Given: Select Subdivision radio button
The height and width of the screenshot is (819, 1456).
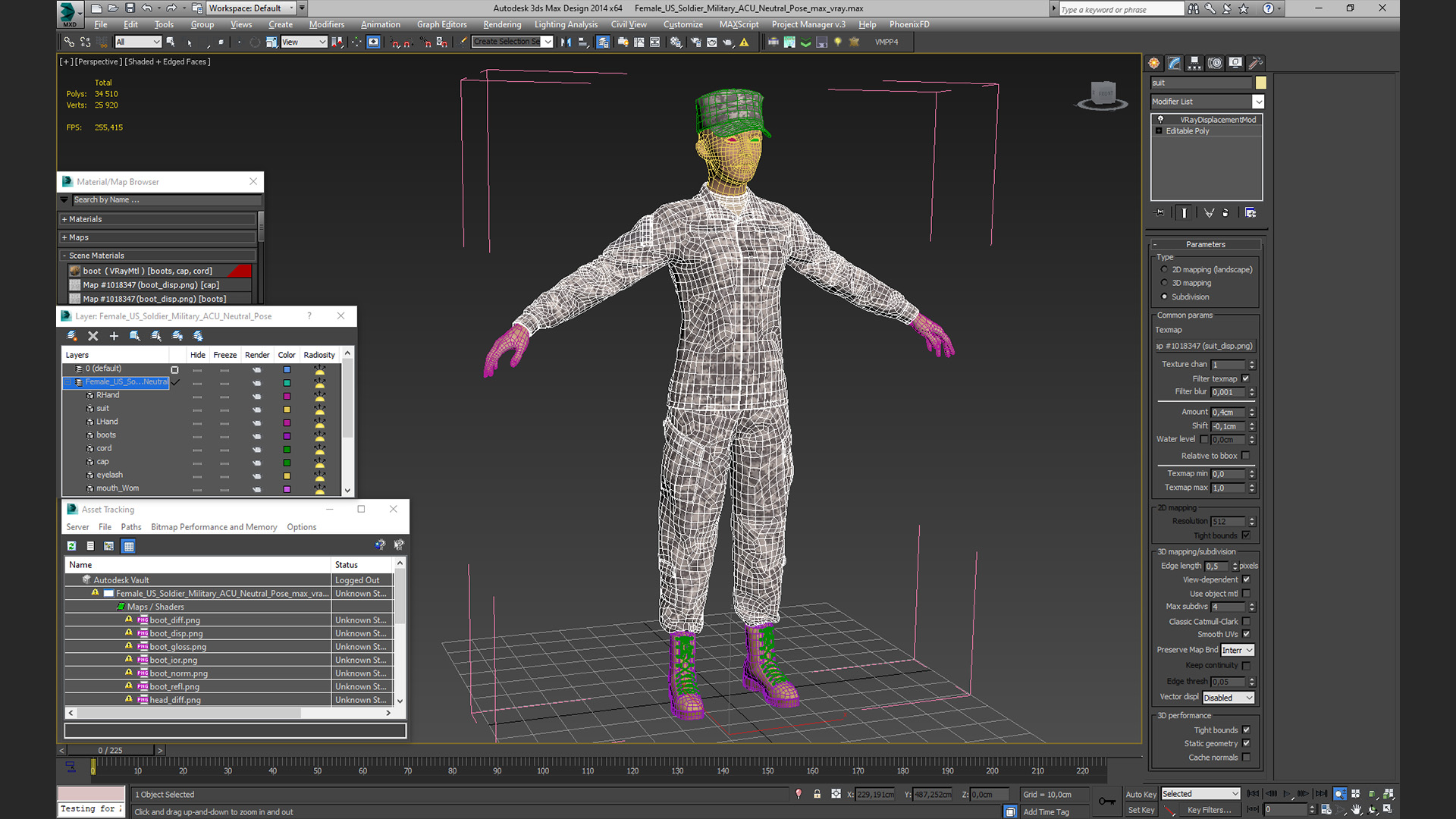Looking at the screenshot, I should click(1164, 297).
